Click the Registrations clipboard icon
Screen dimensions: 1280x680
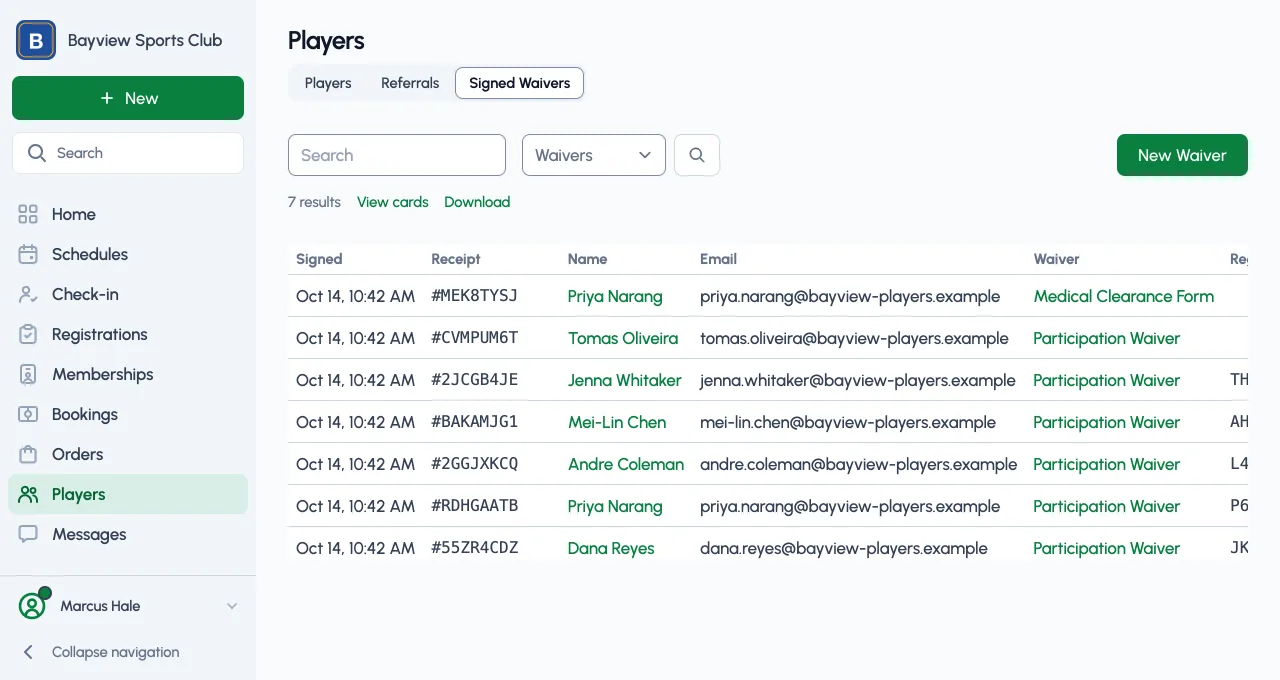pos(28,334)
